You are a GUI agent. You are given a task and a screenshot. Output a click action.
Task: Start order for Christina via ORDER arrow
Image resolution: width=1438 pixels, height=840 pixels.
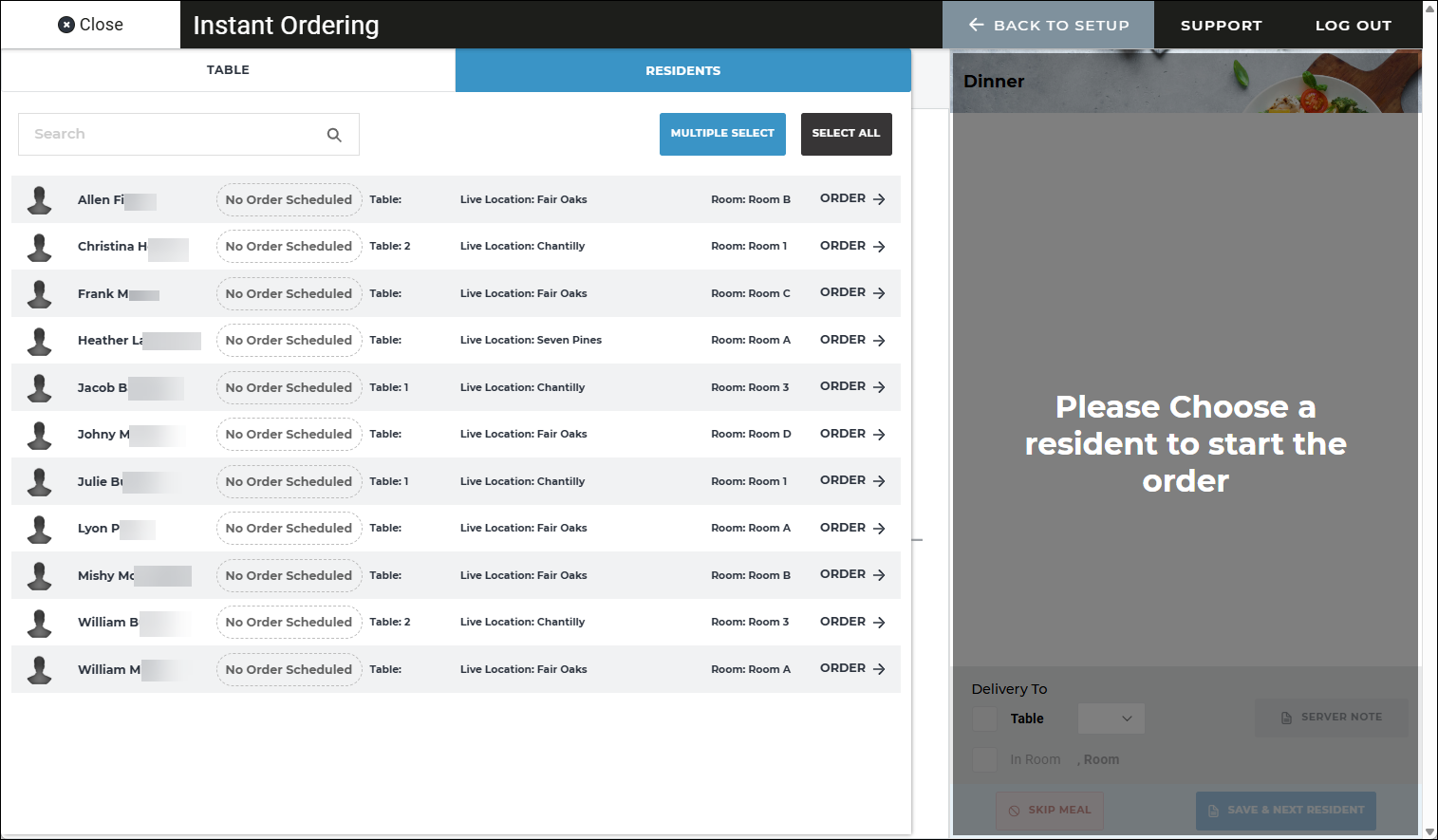click(x=852, y=246)
